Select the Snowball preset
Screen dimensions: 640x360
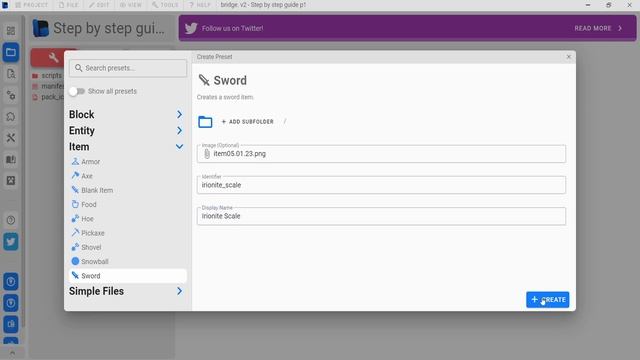tap(127, 262)
